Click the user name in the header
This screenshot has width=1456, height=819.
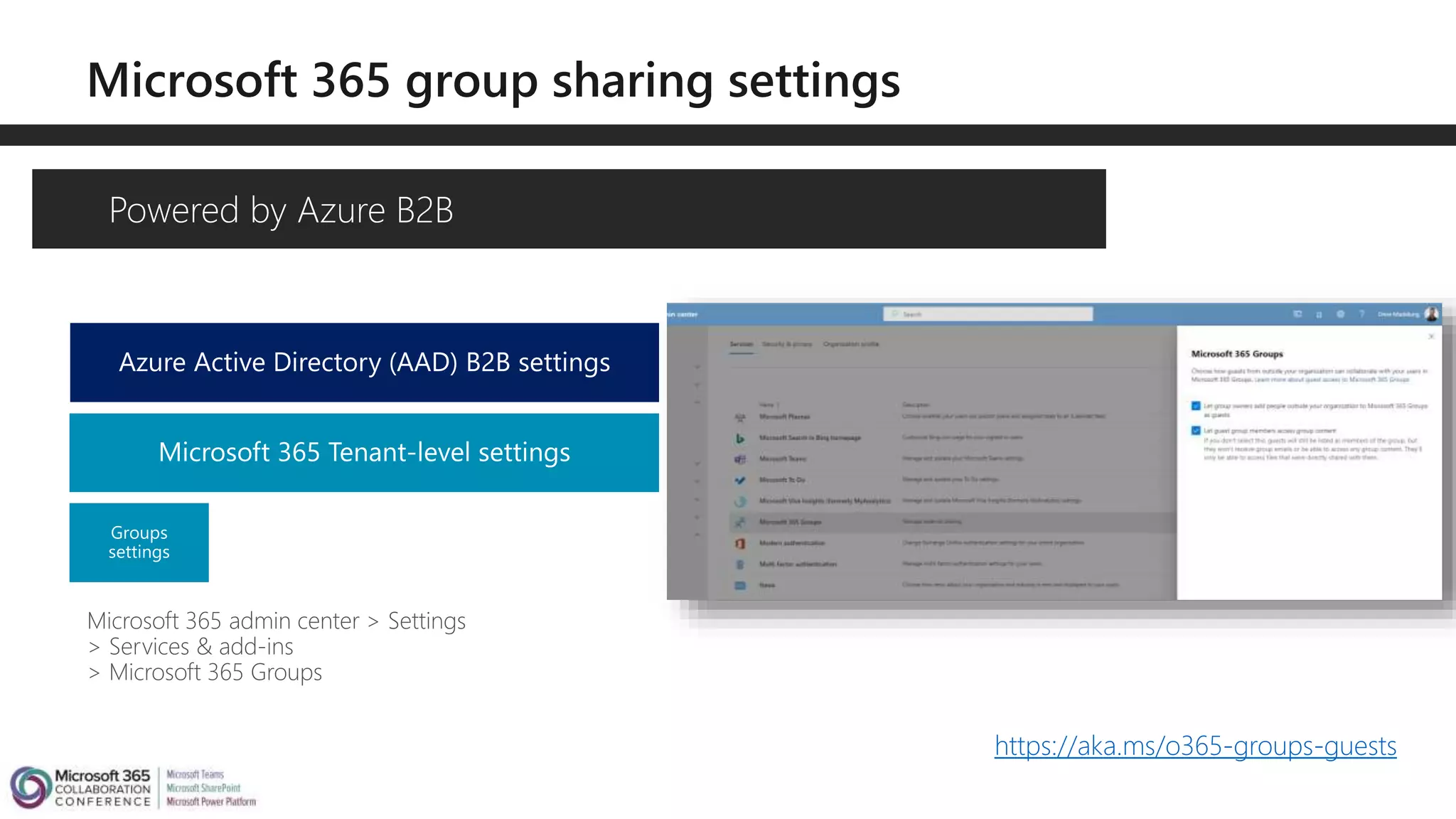[x=1398, y=314]
